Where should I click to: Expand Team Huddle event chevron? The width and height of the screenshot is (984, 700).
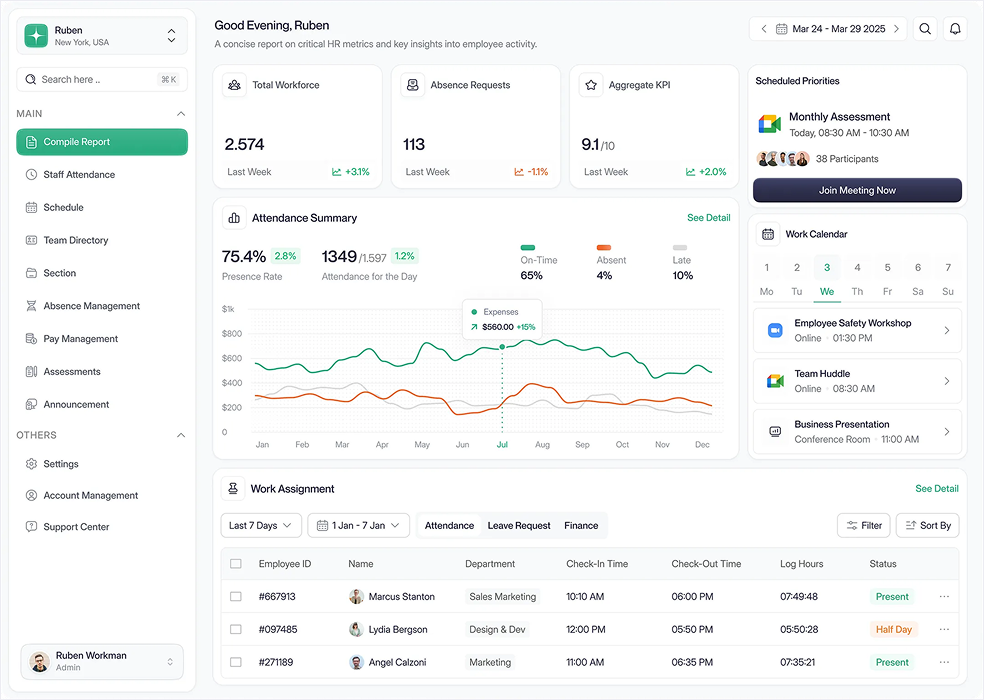tap(947, 381)
